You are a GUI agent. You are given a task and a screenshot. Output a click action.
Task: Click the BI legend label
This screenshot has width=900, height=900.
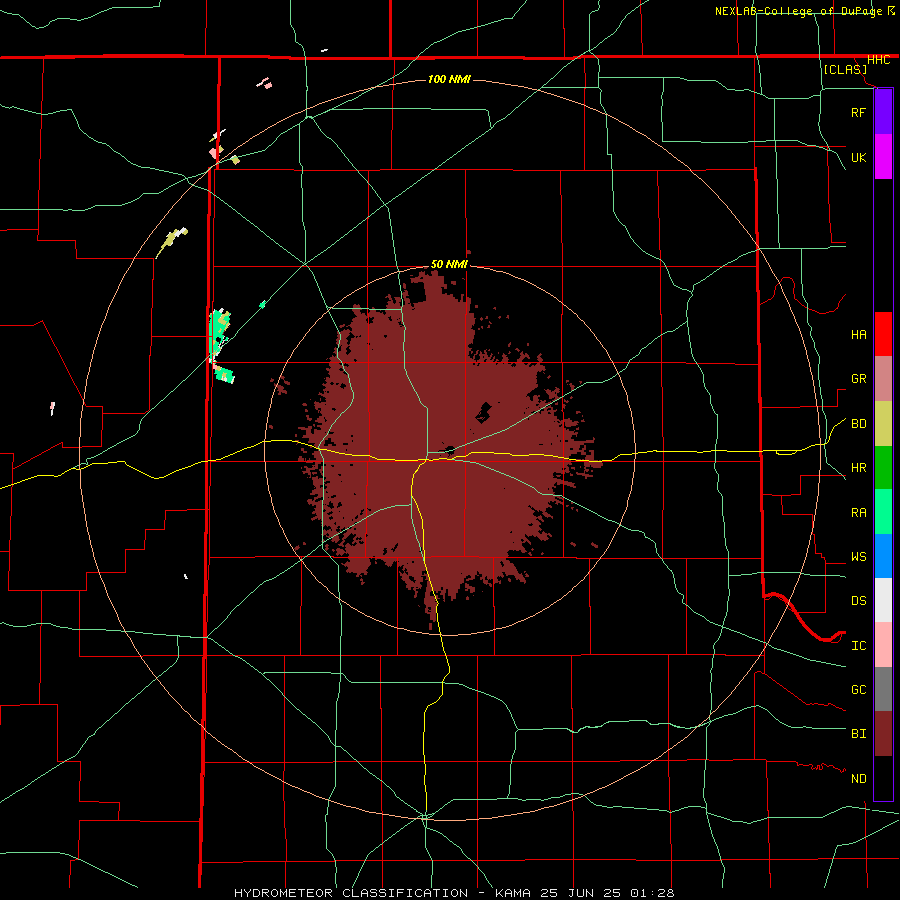coord(858,734)
